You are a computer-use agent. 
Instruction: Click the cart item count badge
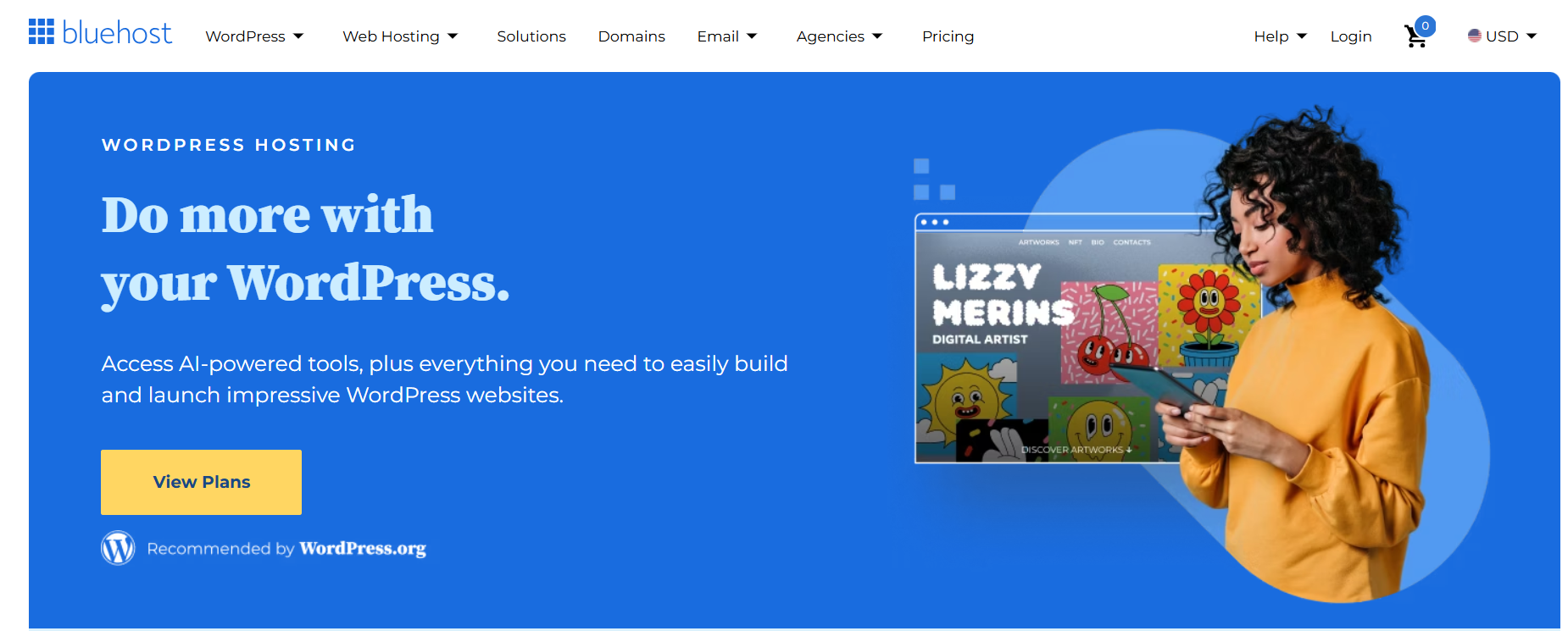pos(1426,25)
